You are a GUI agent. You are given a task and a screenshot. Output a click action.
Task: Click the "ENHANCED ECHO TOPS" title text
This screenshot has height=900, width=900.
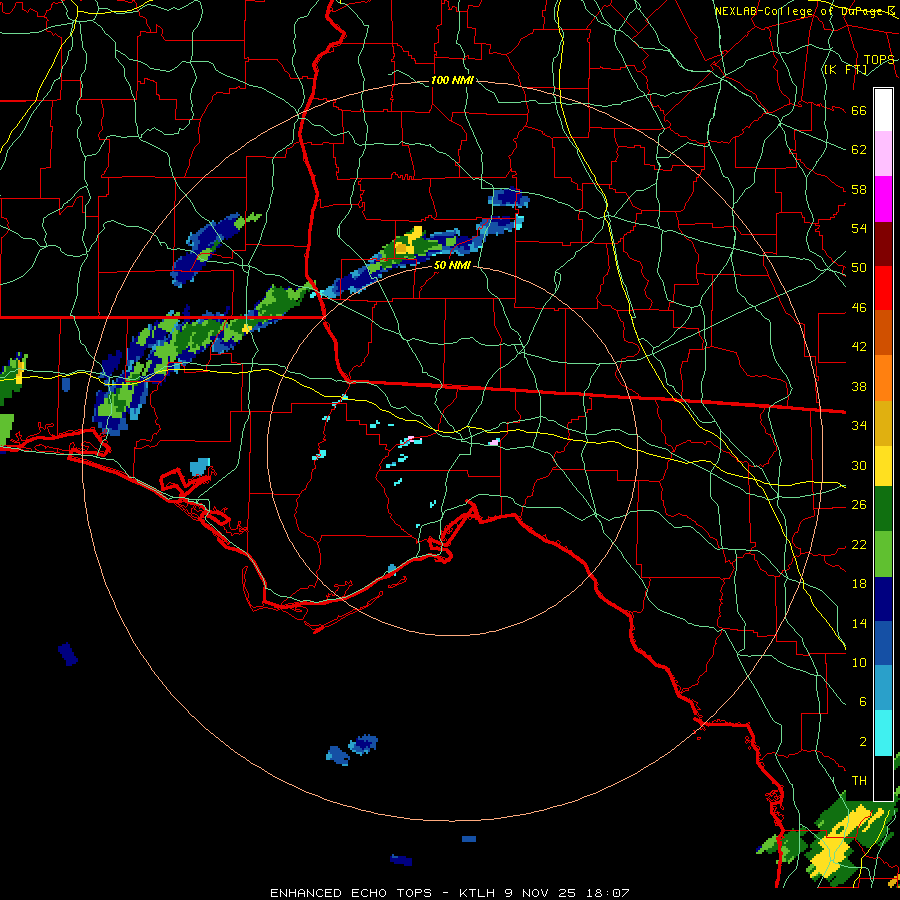coord(351,893)
